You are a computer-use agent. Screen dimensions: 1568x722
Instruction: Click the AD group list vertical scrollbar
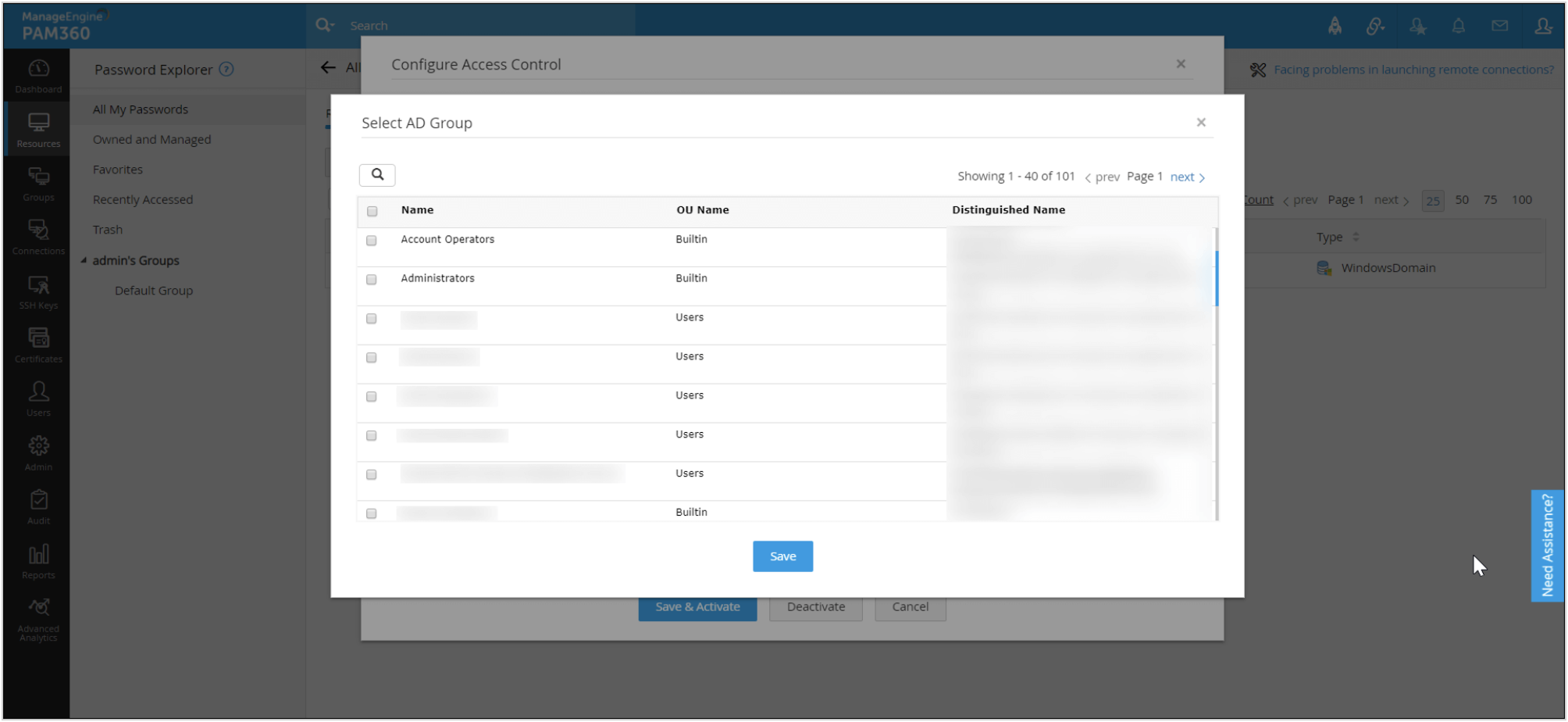[1216, 278]
